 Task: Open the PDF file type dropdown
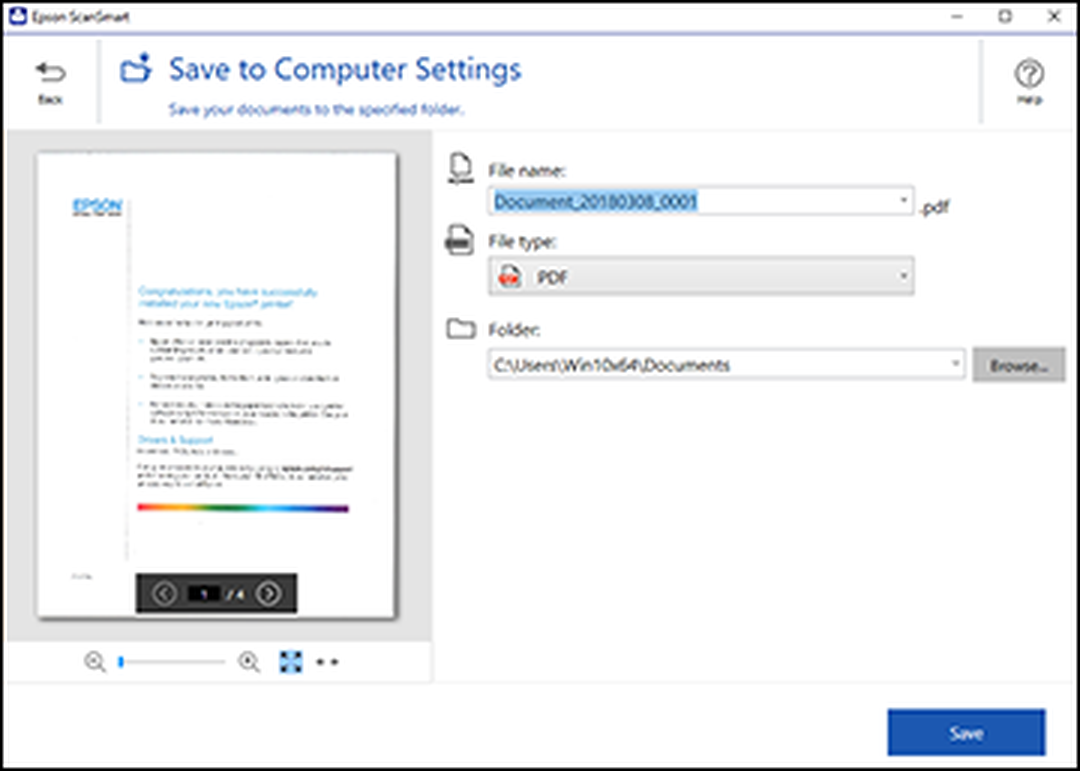point(701,276)
